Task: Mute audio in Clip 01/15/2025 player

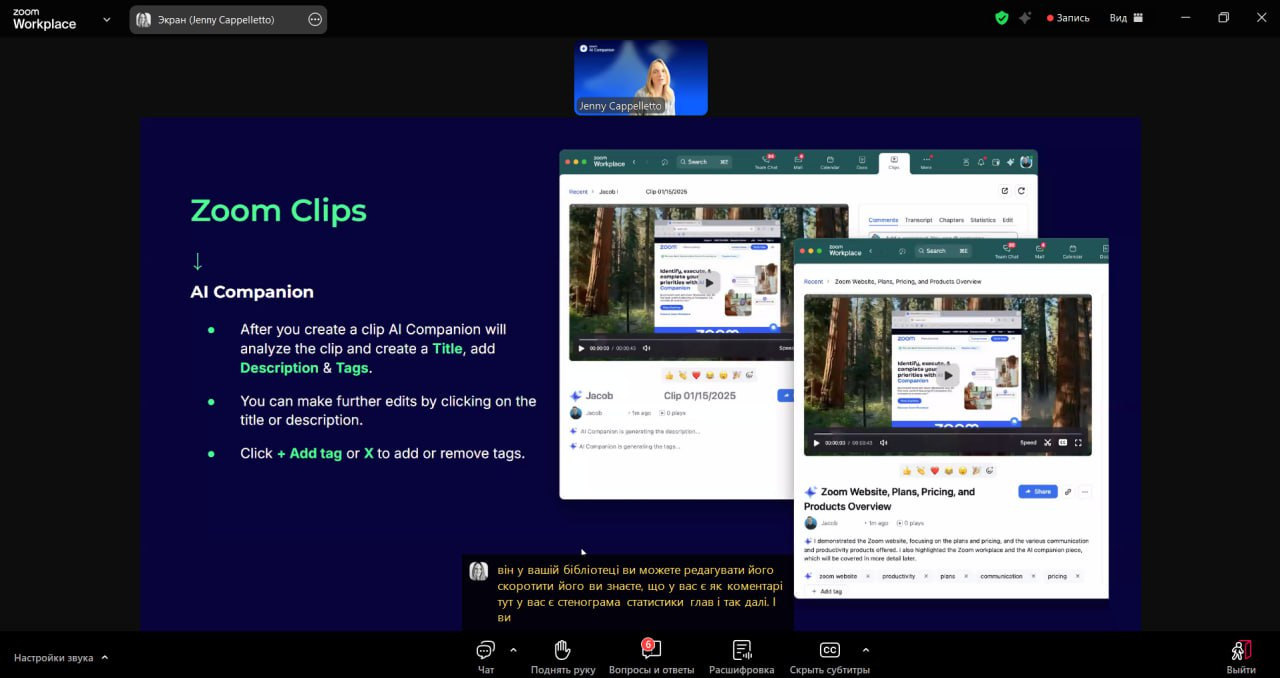Action: click(646, 348)
